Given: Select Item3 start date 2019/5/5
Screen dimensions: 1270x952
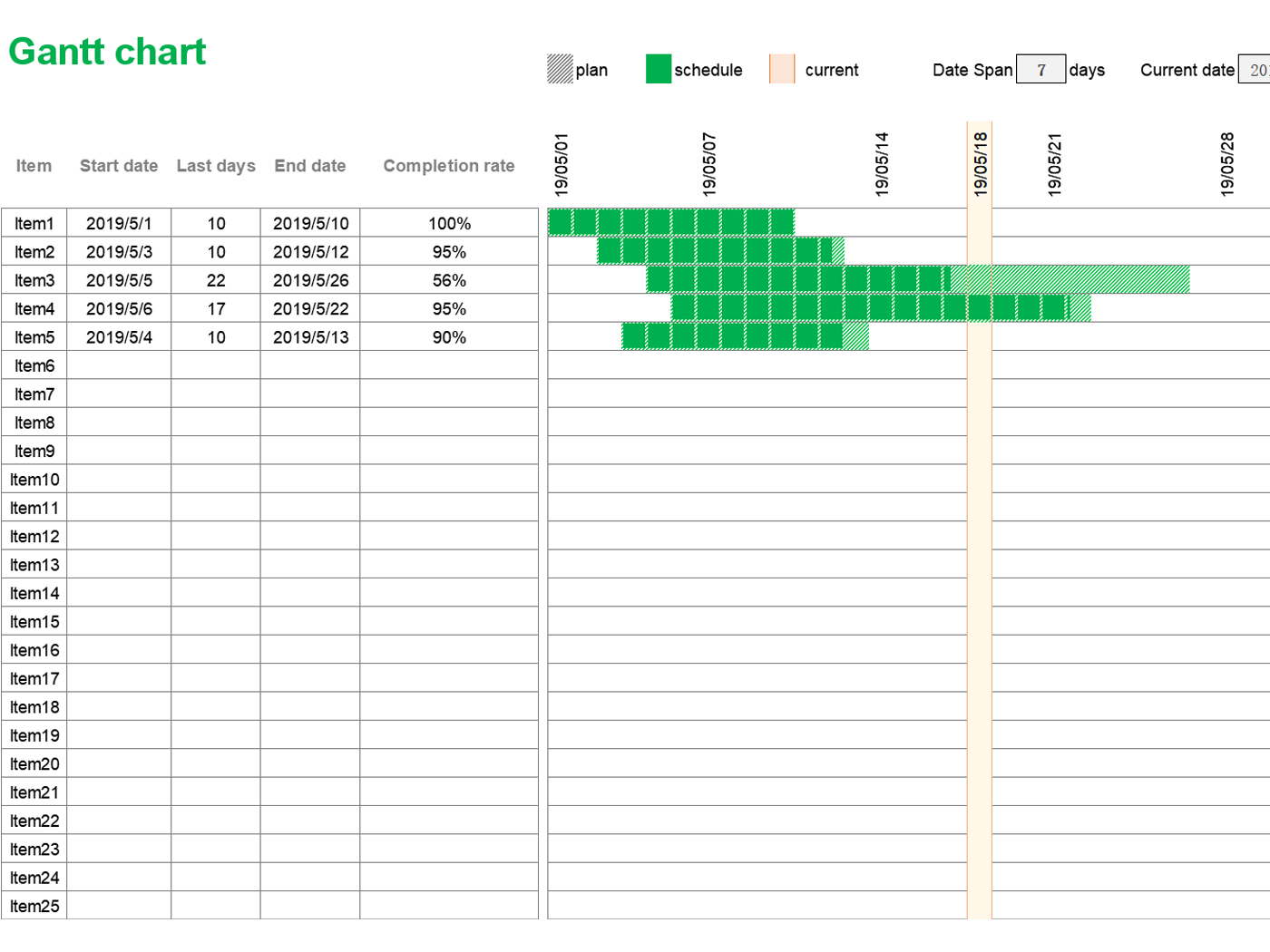Looking at the screenshot, I should coord(119,280).
